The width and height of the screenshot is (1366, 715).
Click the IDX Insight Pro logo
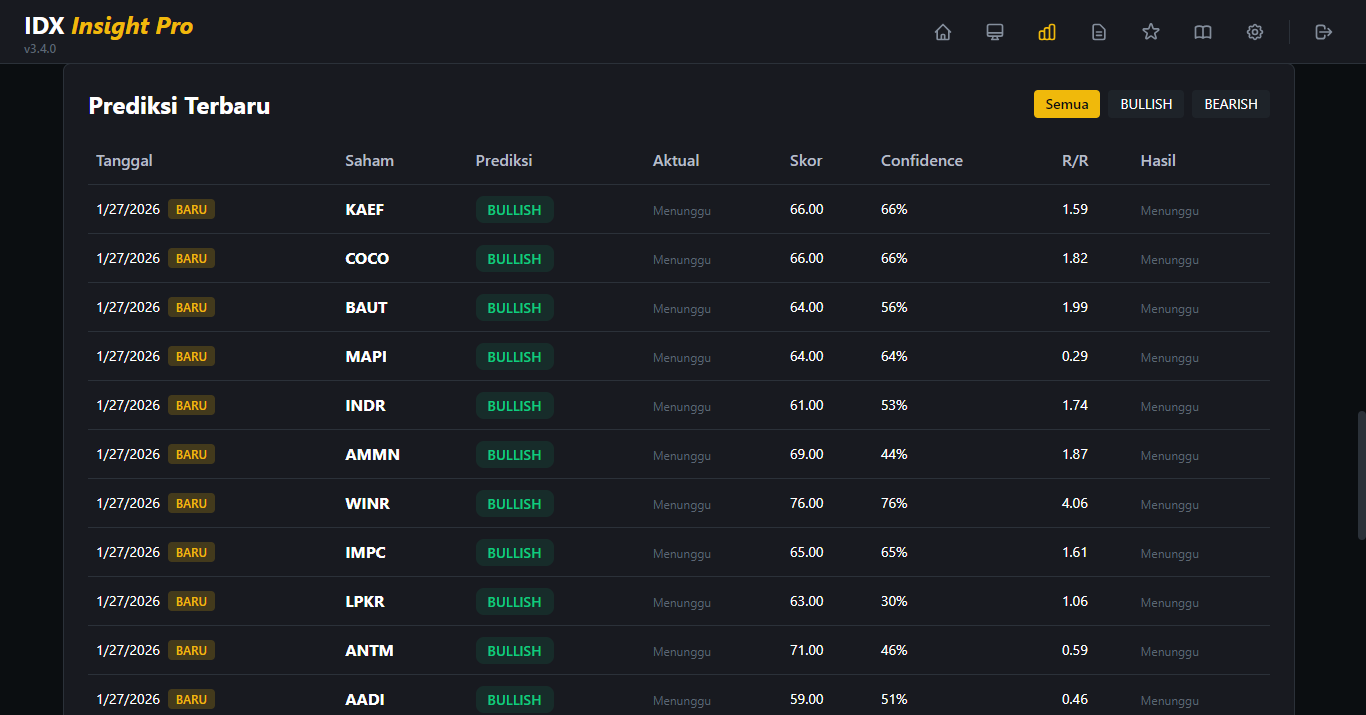(x=109, y=27)
